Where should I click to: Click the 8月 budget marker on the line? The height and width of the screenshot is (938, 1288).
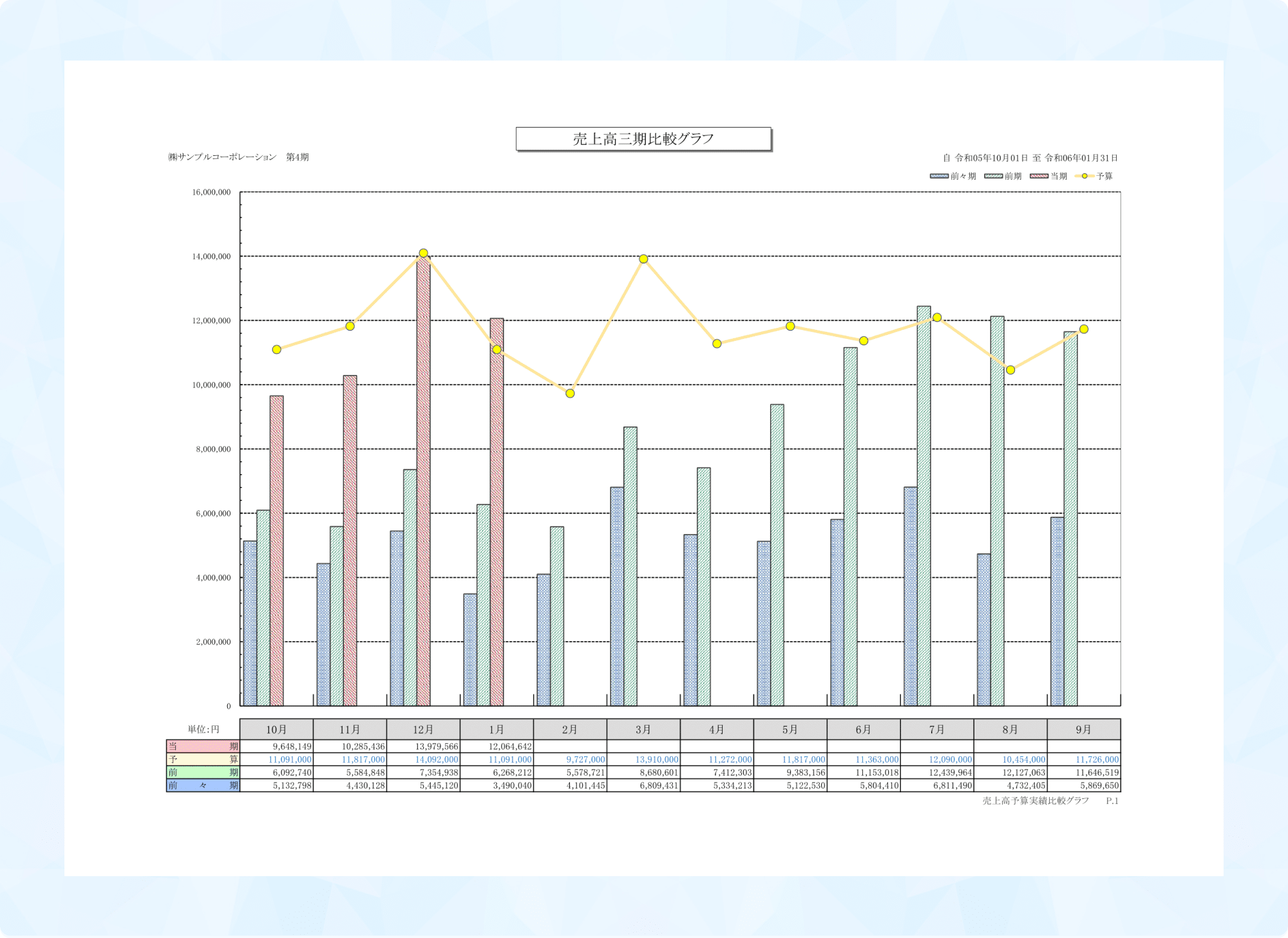coord(1010,370)
